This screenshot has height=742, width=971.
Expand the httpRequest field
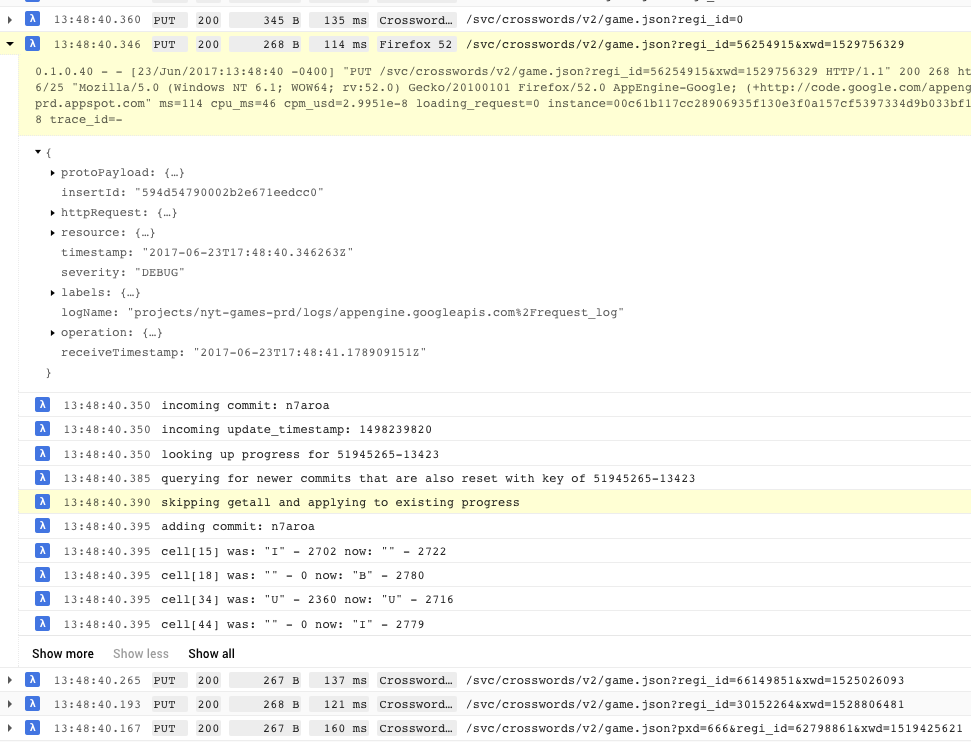[53, 213]
